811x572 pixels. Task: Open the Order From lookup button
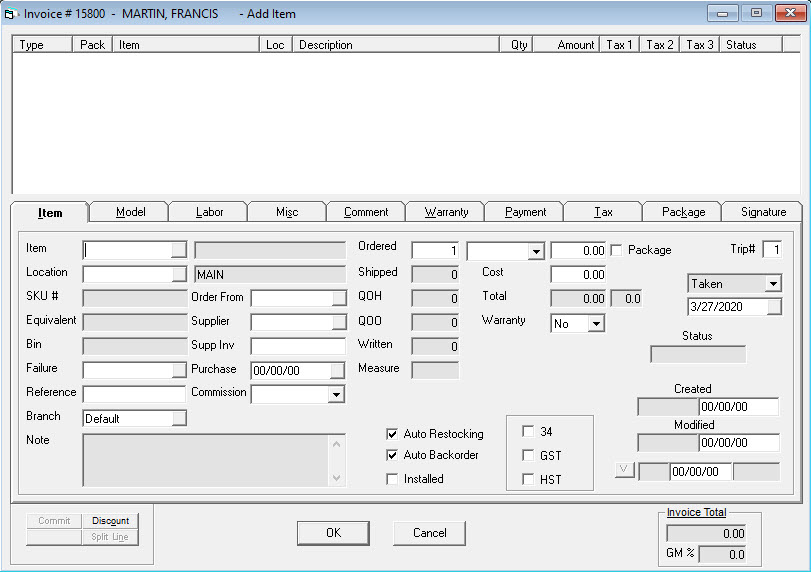coord(339,298)
